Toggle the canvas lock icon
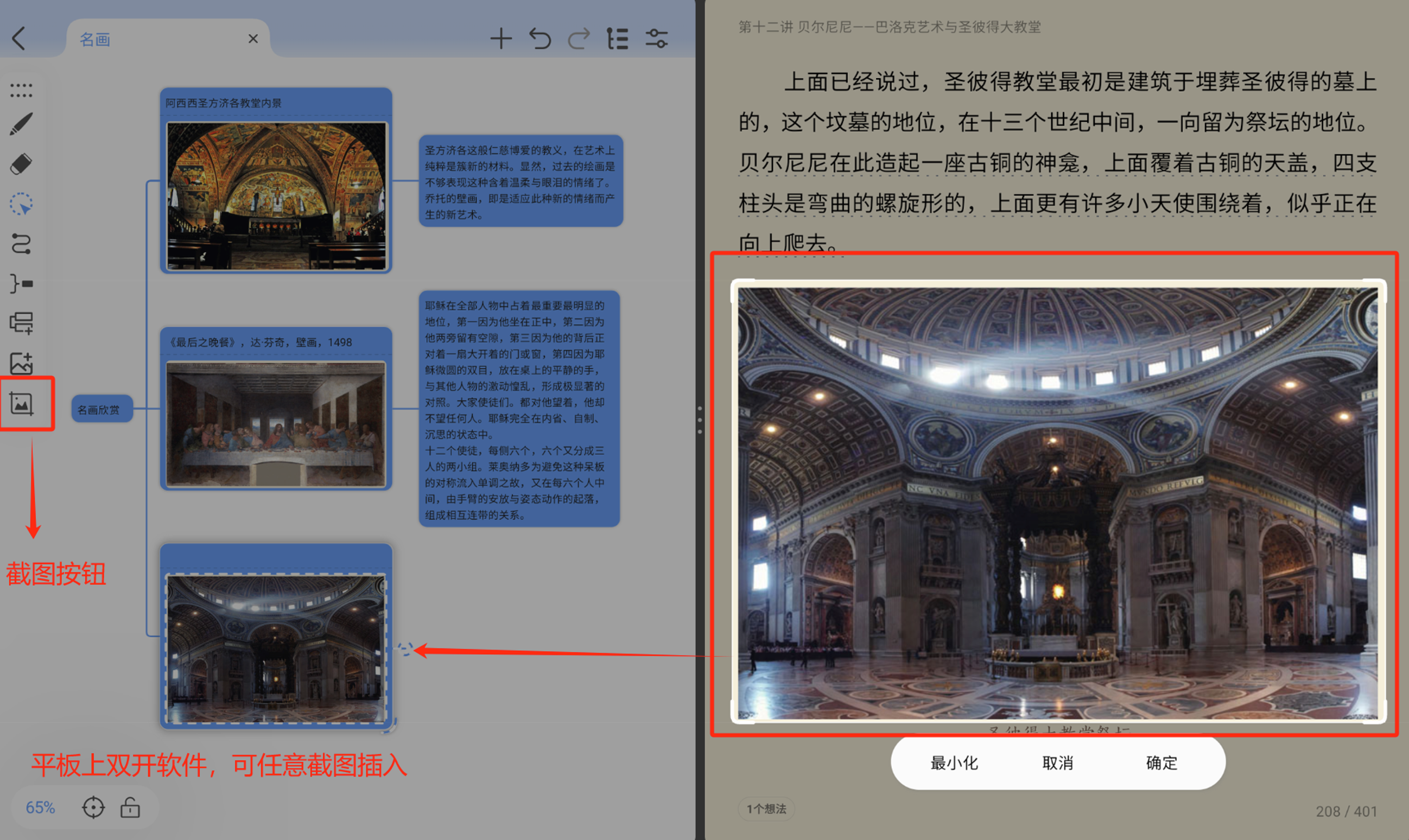 tap(130, 808)
